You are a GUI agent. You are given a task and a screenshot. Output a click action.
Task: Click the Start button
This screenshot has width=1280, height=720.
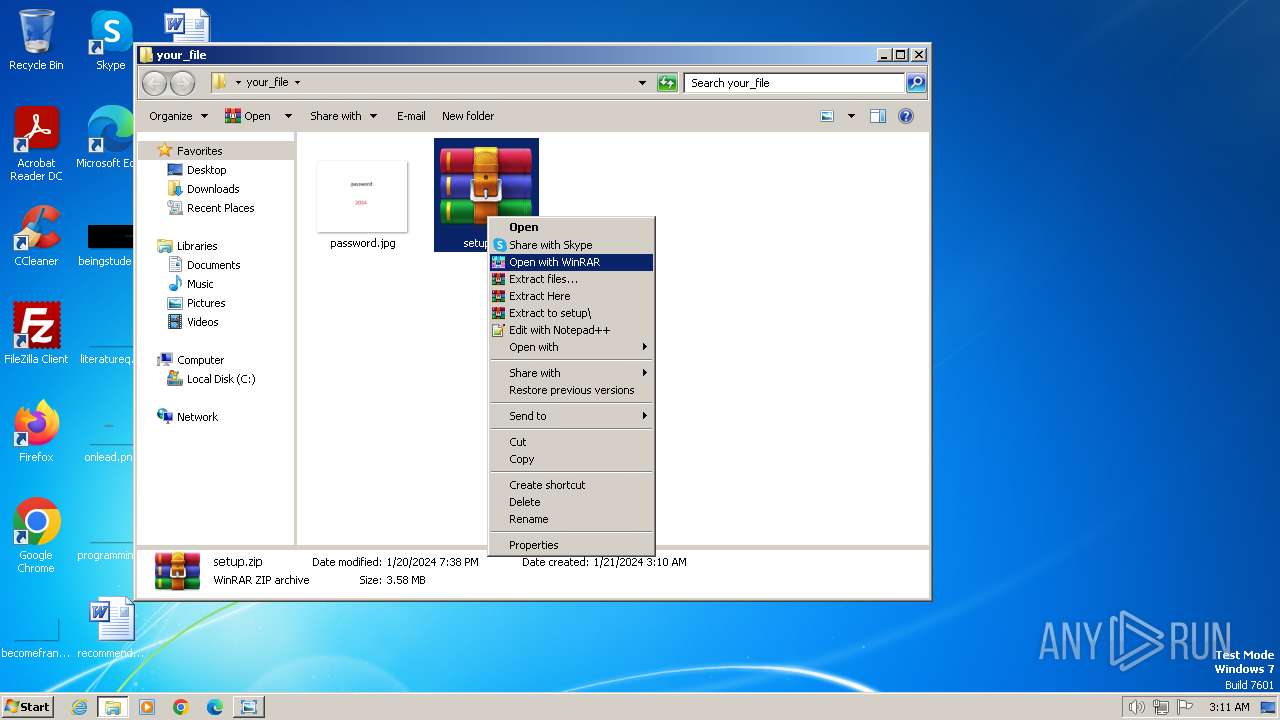click(x=28, y=706)
